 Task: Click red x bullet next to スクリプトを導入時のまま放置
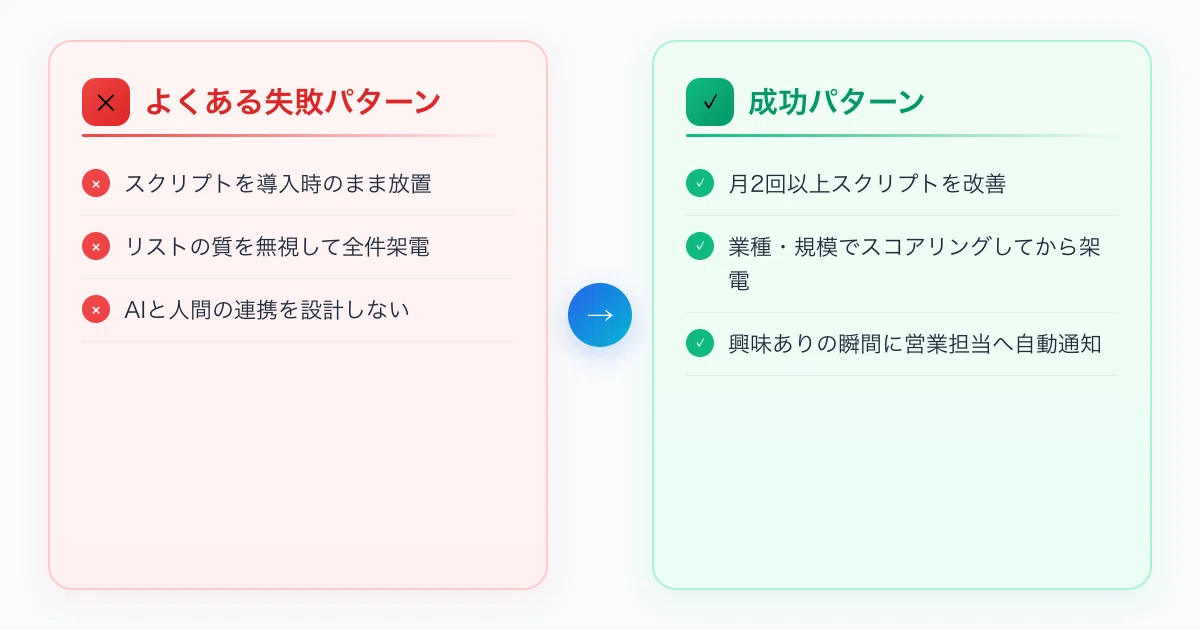click(x=96, y=184)
